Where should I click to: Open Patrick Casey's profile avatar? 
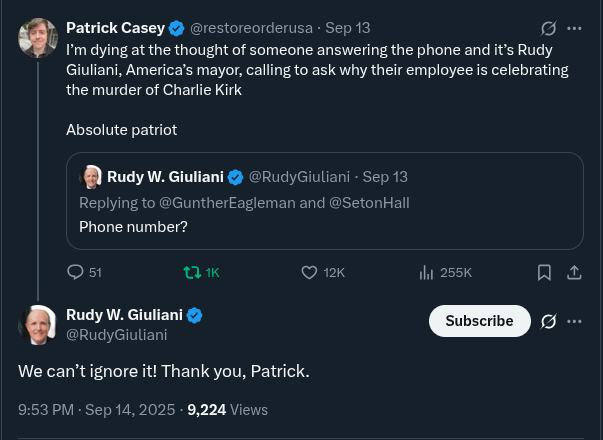point(38,38)
